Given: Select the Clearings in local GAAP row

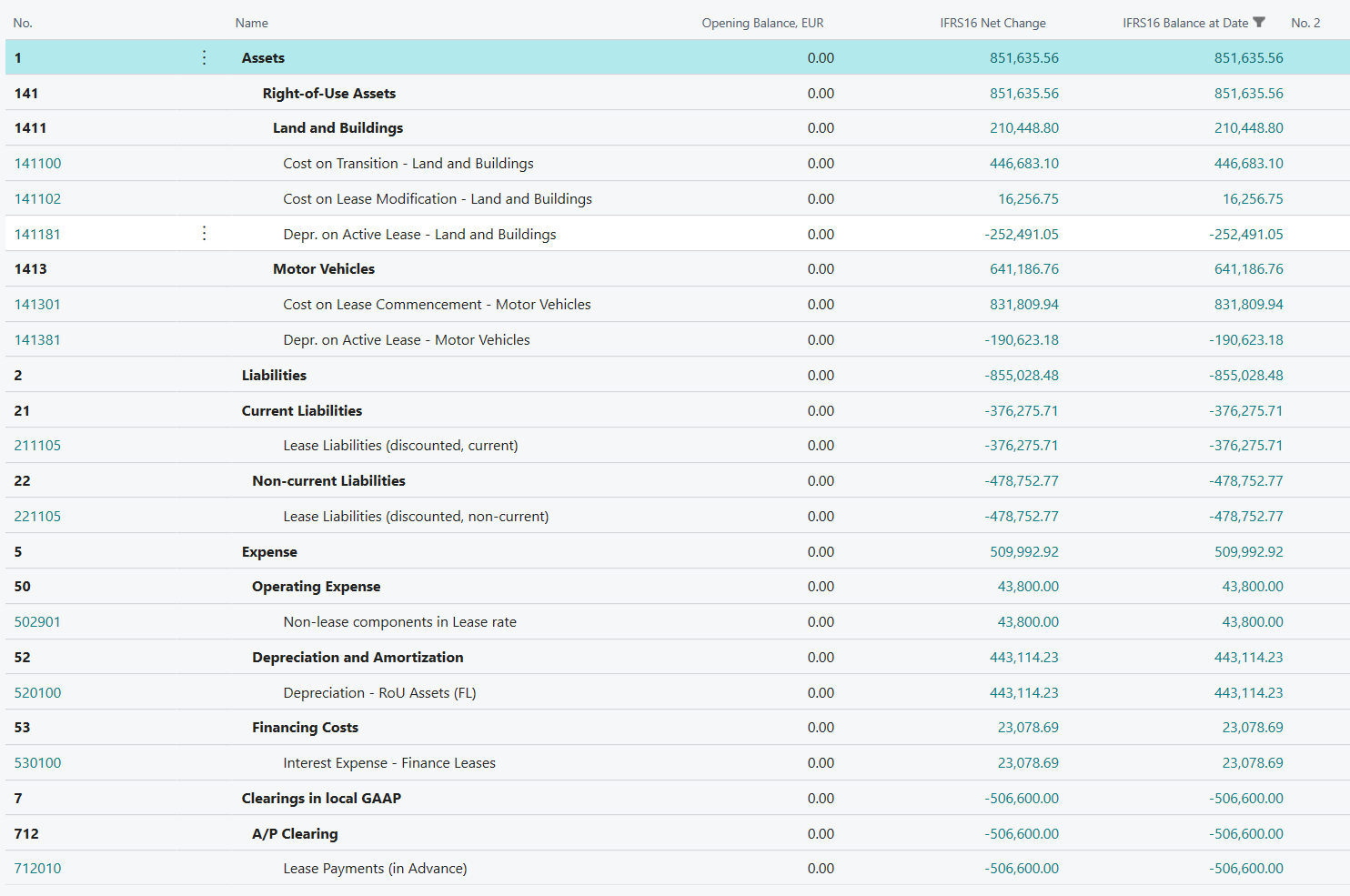Looking at the screenshot, I should click(x=678, y=799).
